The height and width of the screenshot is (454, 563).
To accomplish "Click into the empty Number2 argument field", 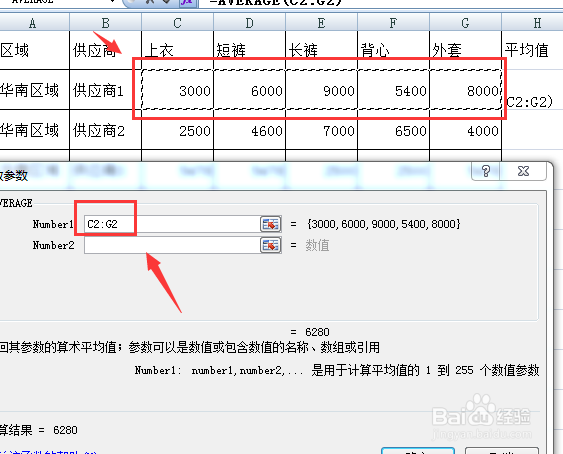I will pos(172,245).
